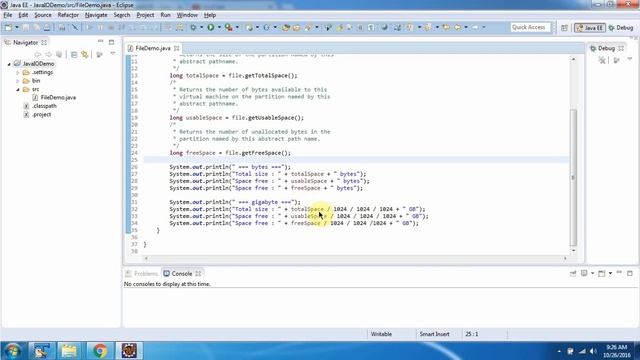Open the Project menu
Image resolution: width=640 pixels, height=360 pixels.
click(x=145, y=15)
